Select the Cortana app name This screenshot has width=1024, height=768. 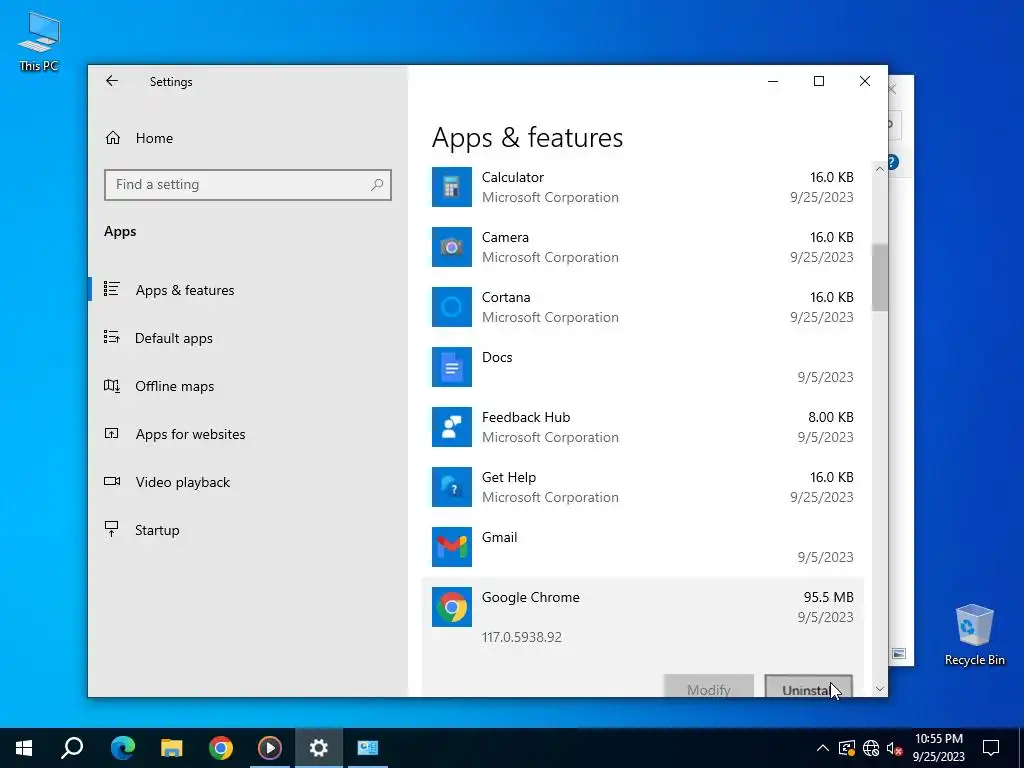pos(506,298)
